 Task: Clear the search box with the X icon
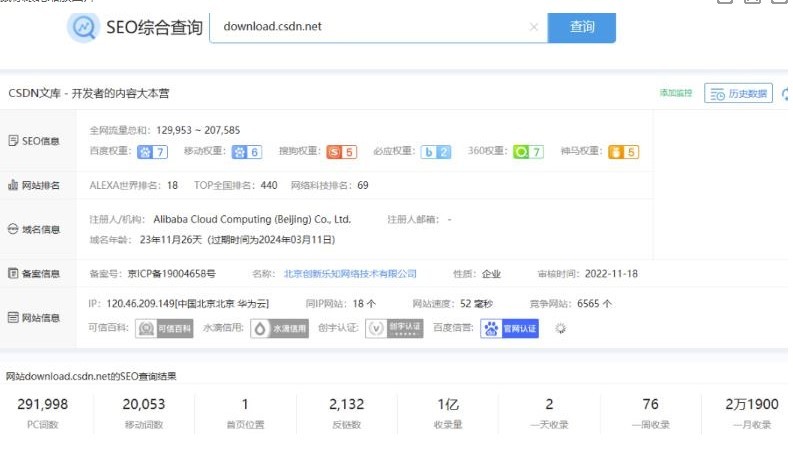(534, 27)
